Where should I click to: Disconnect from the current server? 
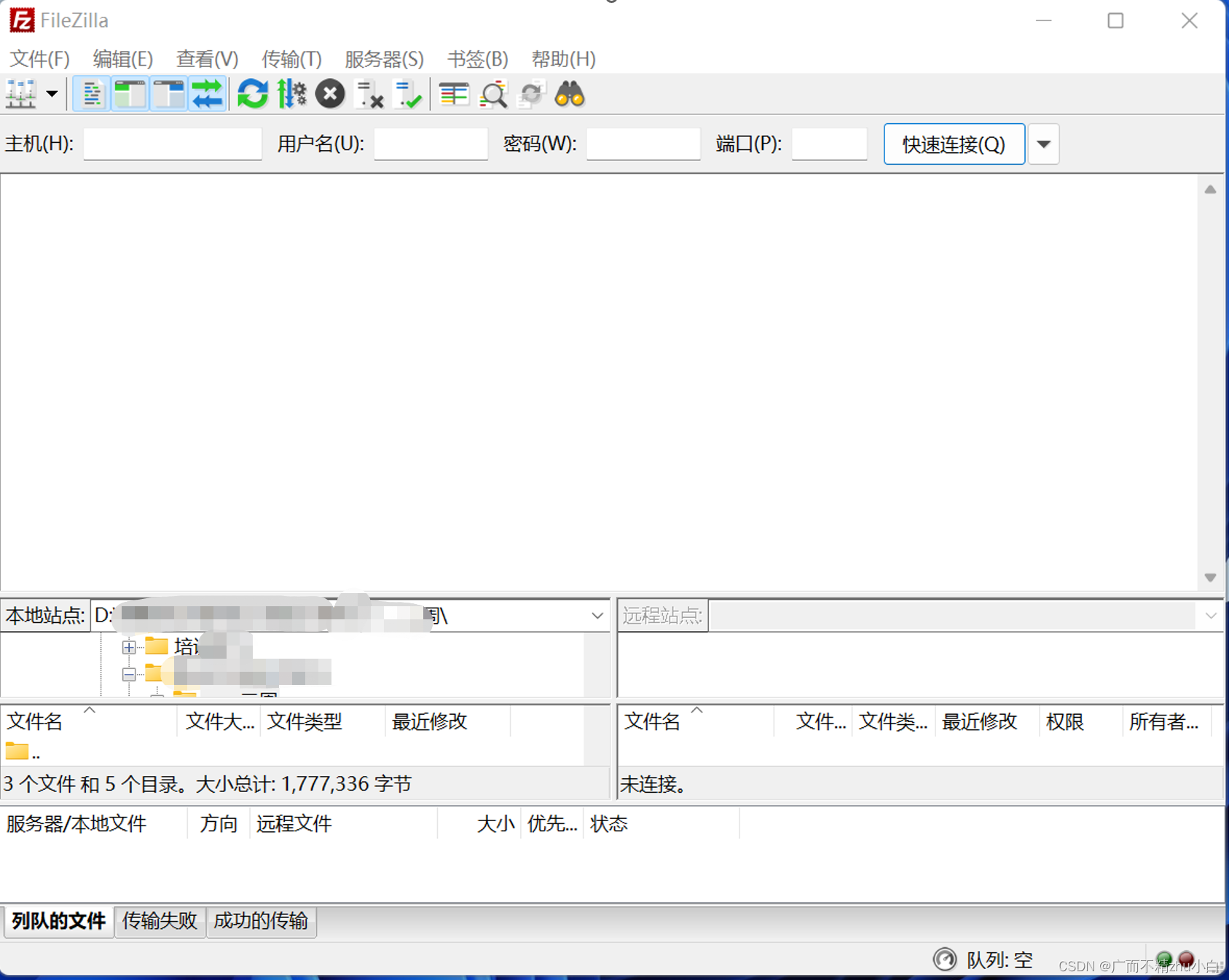[x=369, y=94]
